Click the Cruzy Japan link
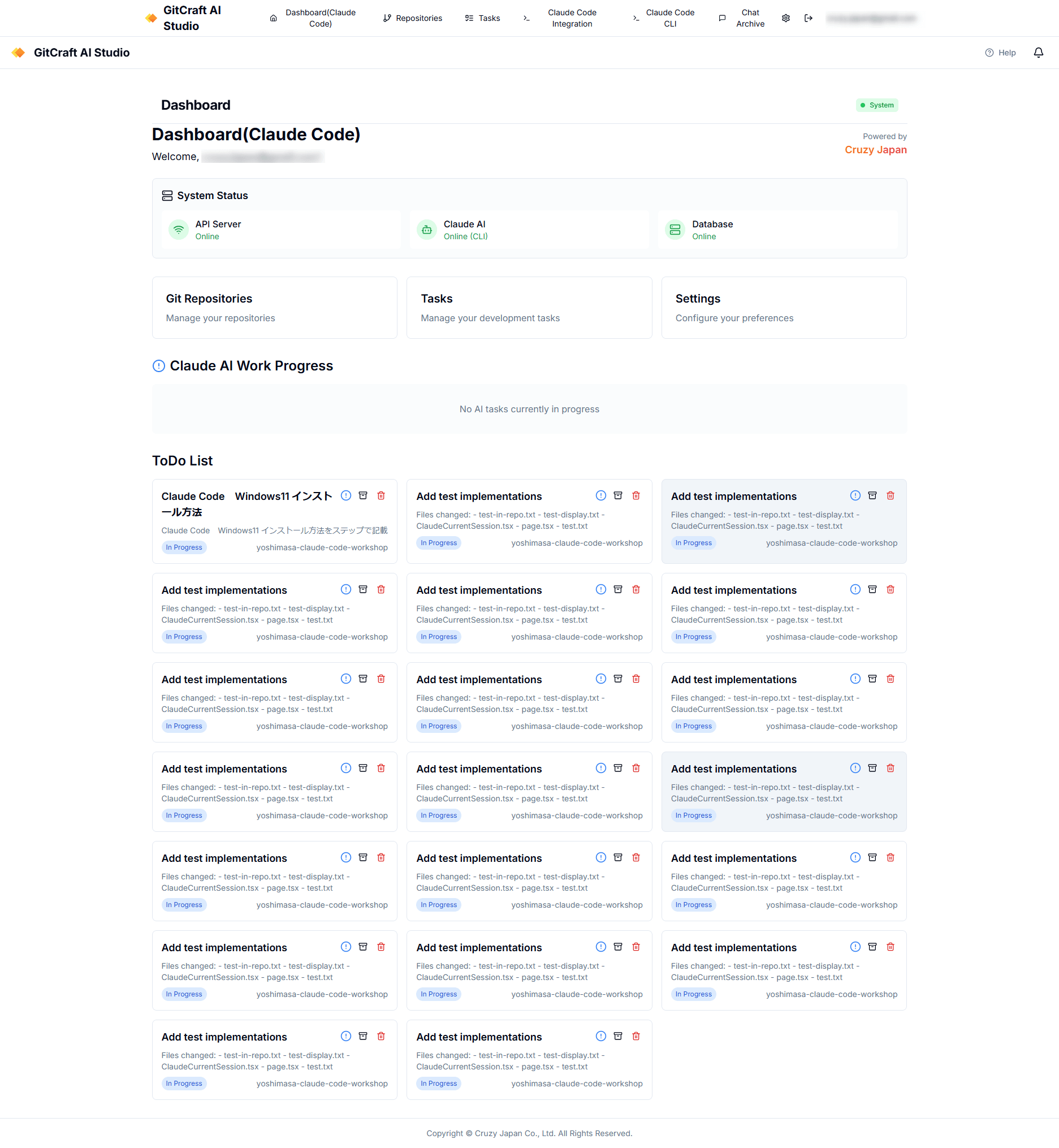Screen dimensions: 1059x1148 [x=875, y=150]
